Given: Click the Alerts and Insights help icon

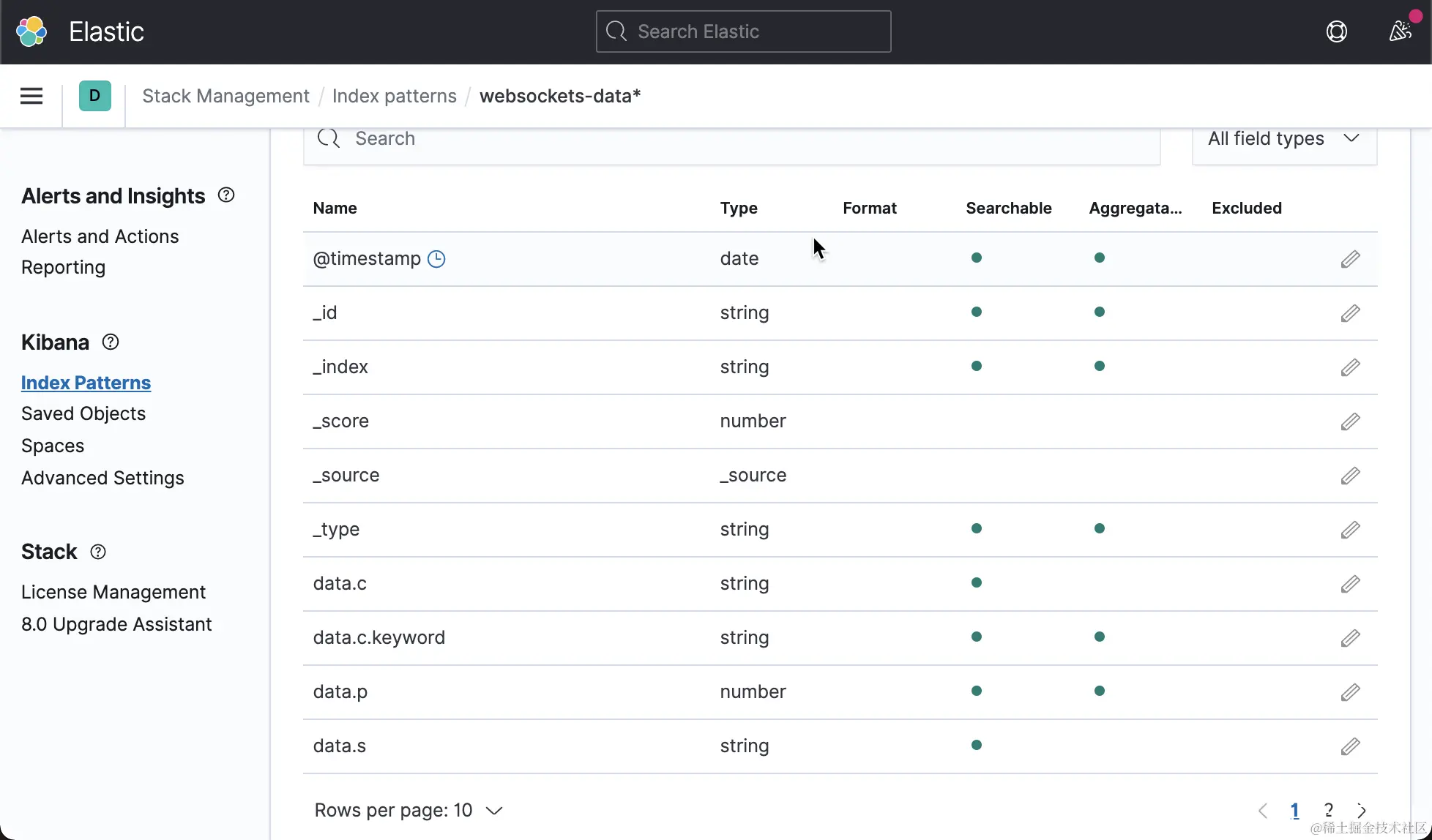Looking at the screenshot, I should point(226,195).
